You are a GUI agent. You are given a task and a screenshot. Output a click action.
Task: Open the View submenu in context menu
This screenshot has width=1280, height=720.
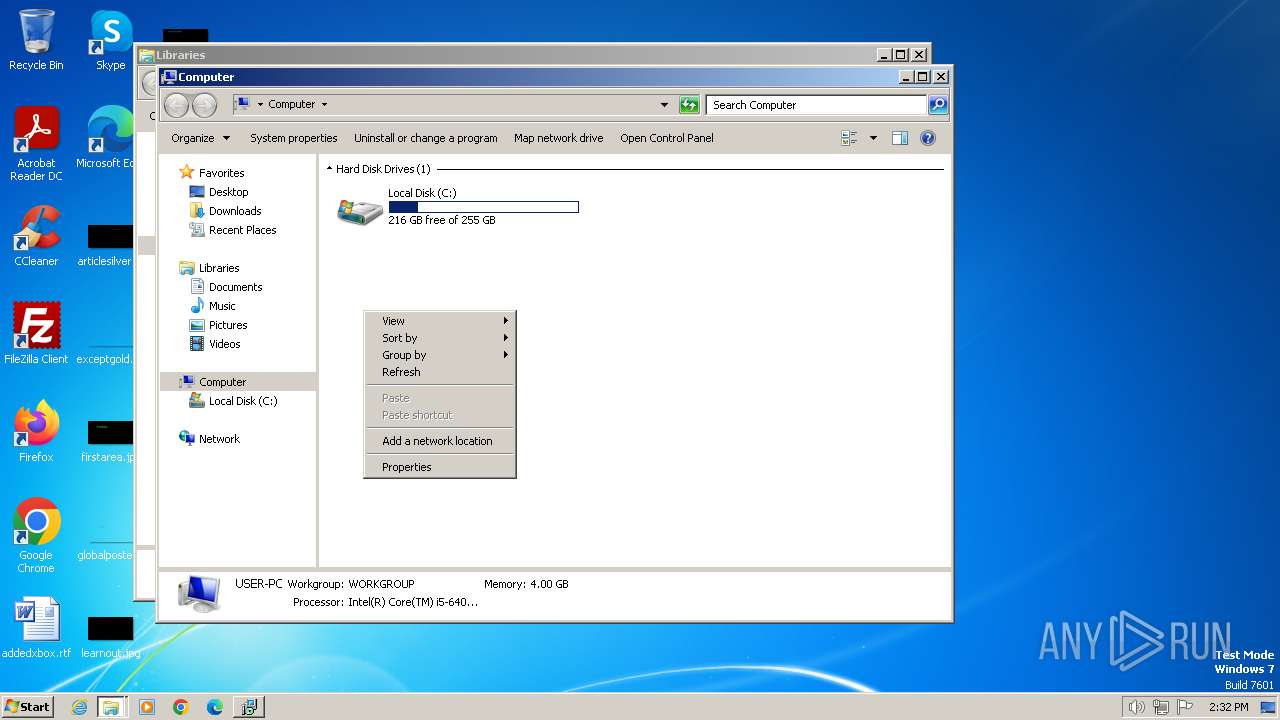[x=440, y=321]
